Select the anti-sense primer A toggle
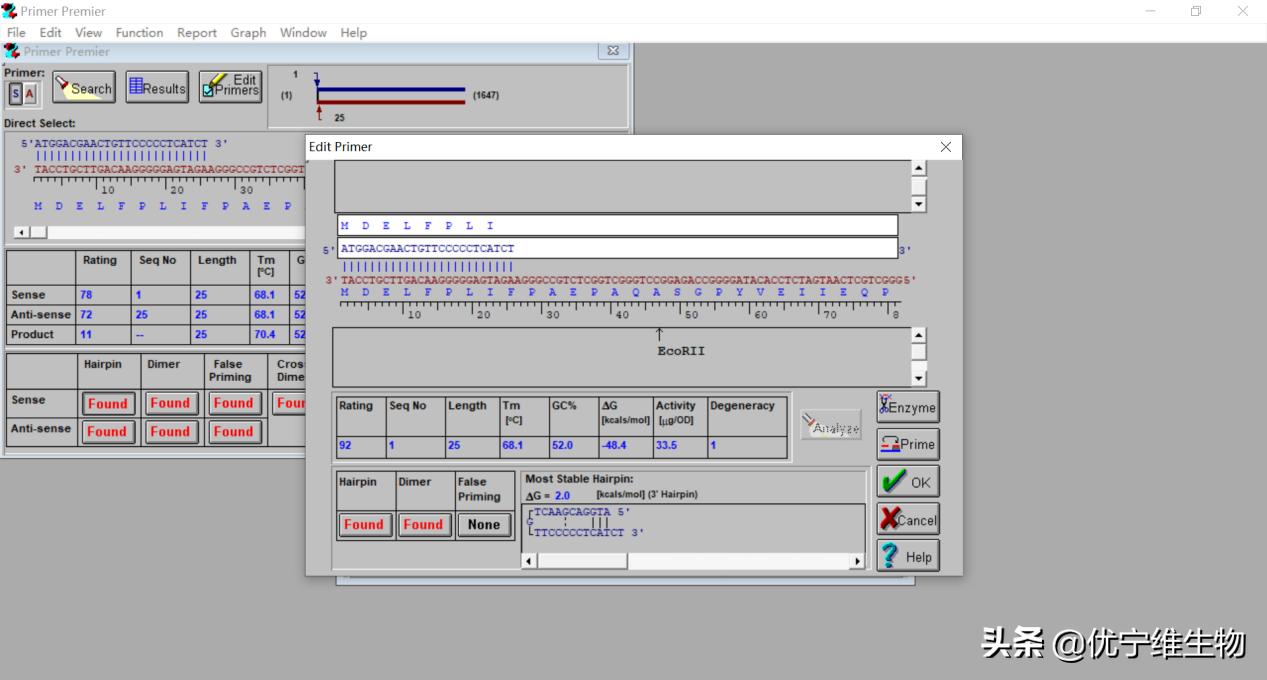Screen dimensions: 1267x680 tap(30, 94)
